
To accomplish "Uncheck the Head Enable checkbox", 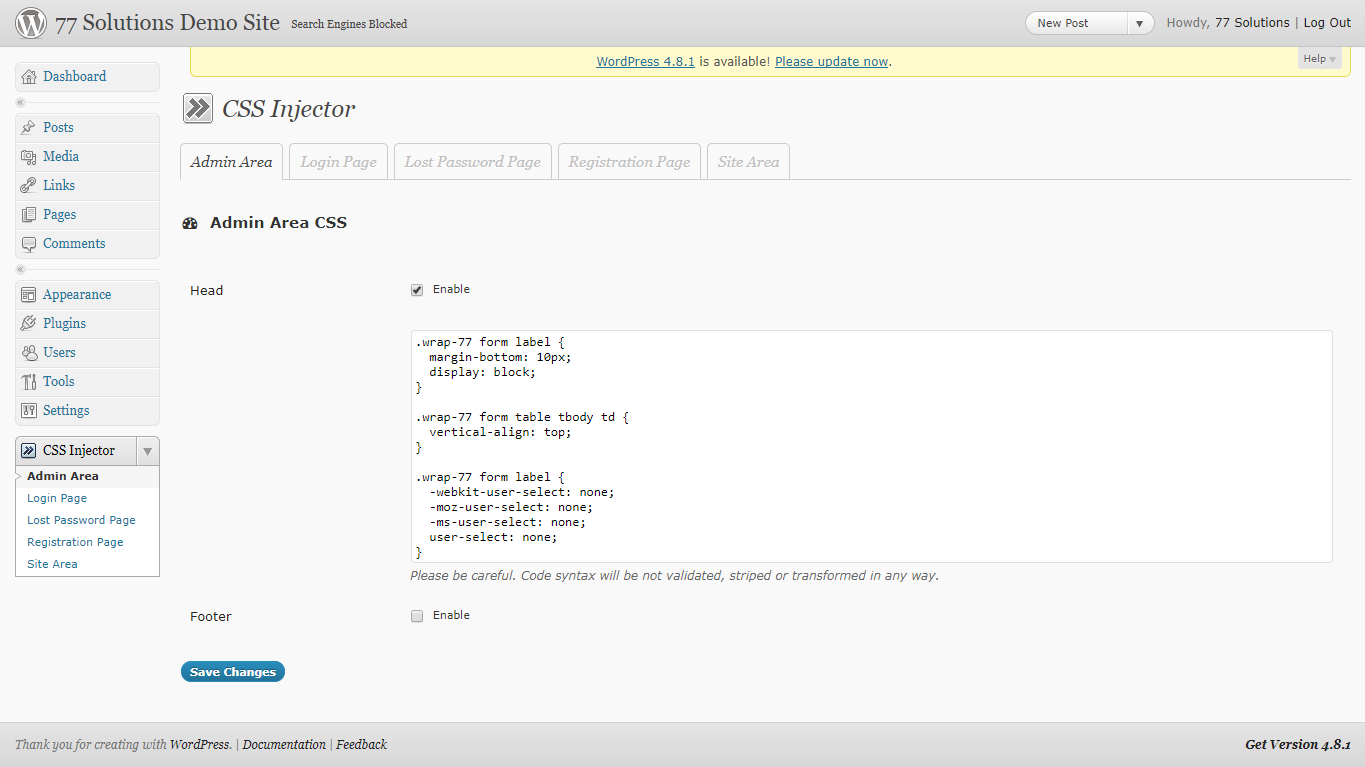I will [x=417, y=290].
